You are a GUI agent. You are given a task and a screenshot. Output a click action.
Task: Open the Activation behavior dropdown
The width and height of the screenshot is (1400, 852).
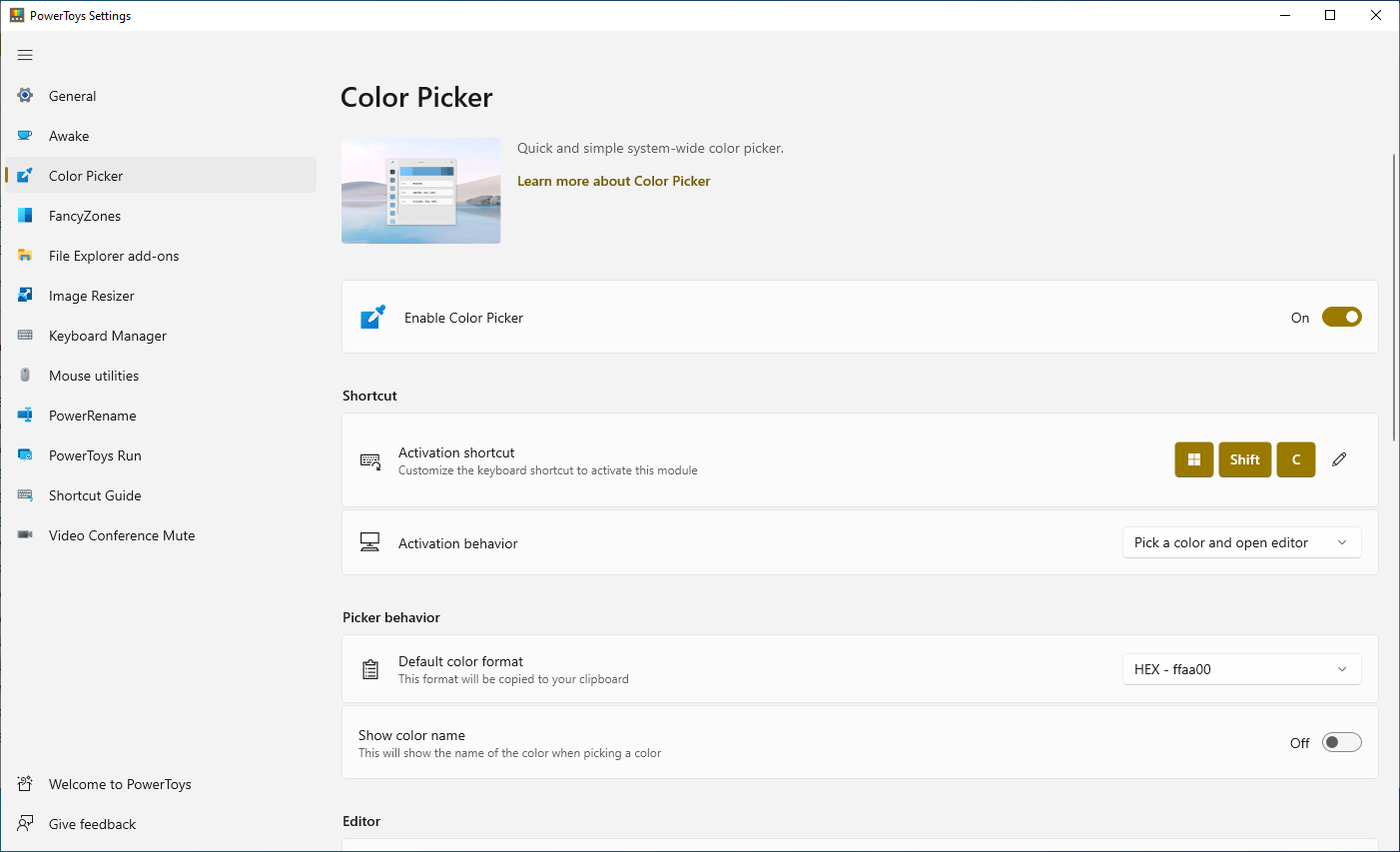[1241, 542]
